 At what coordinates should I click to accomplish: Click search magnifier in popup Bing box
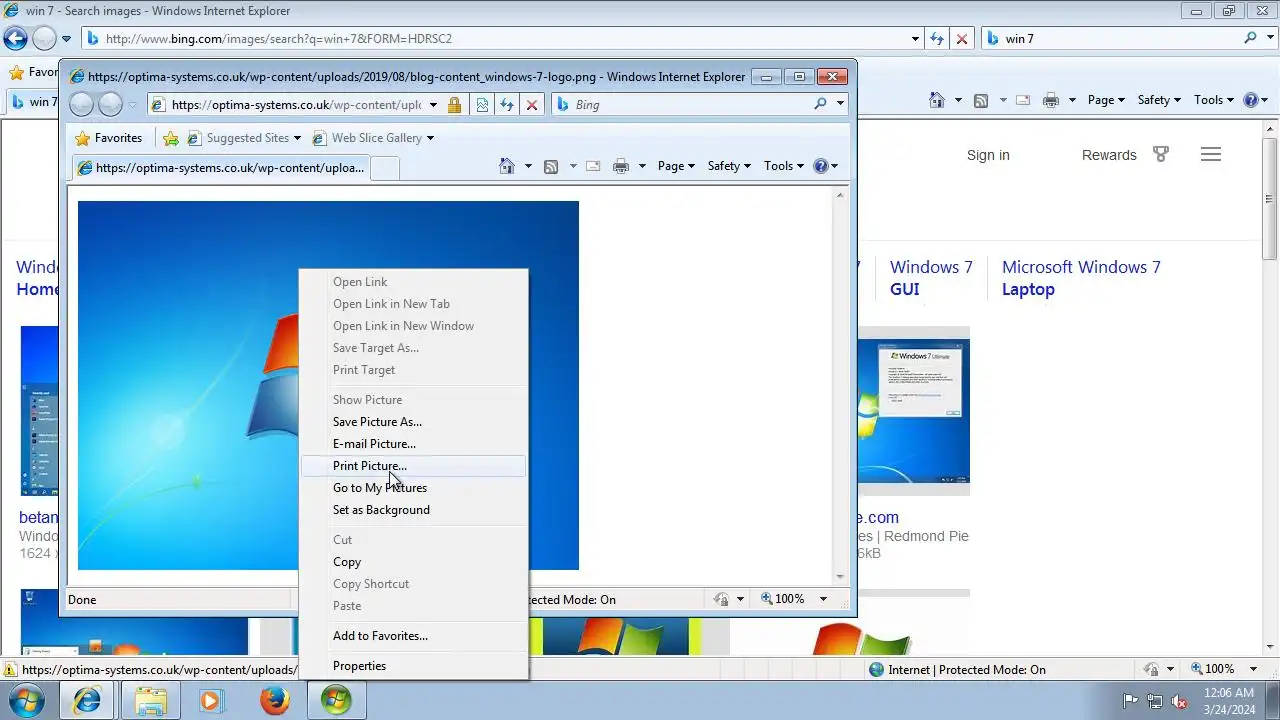point(821,104)
